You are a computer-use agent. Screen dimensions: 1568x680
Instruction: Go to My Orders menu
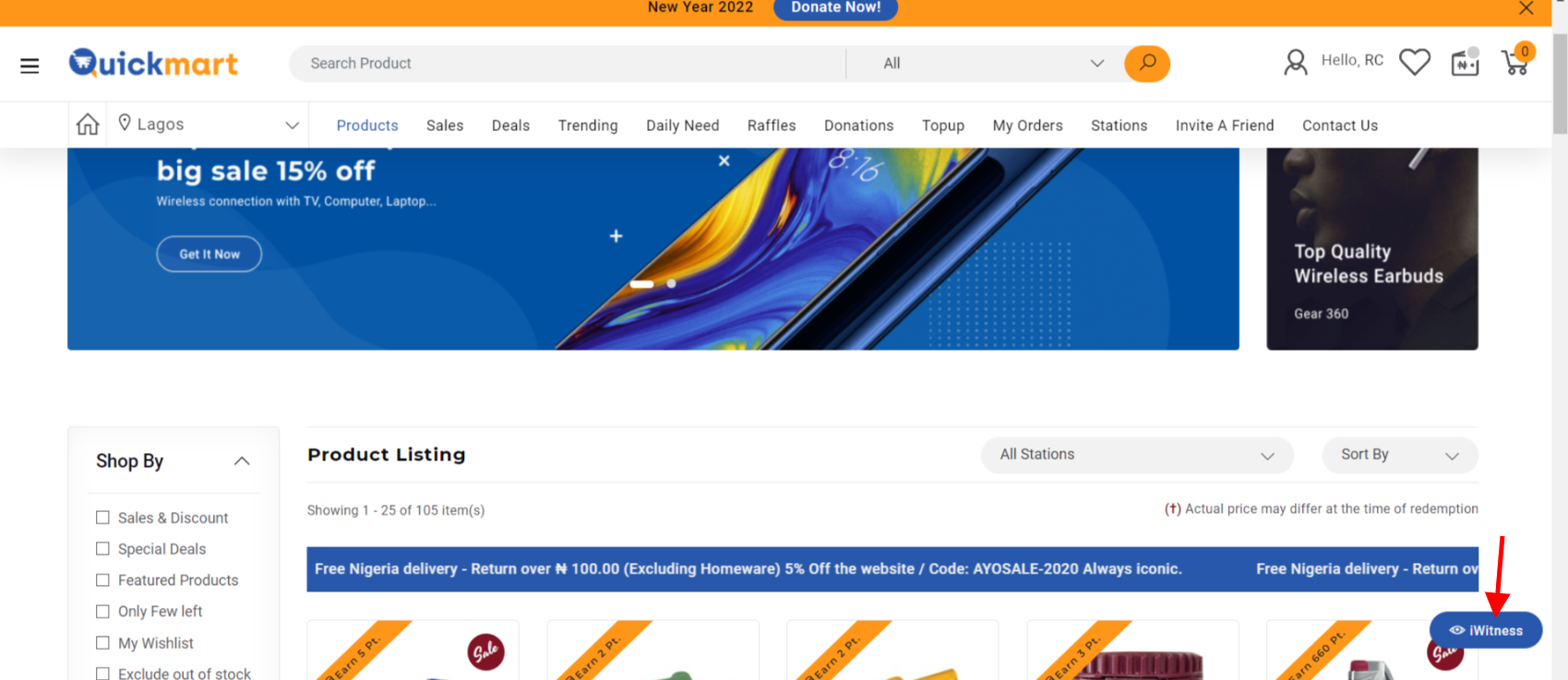[1027, 125]
